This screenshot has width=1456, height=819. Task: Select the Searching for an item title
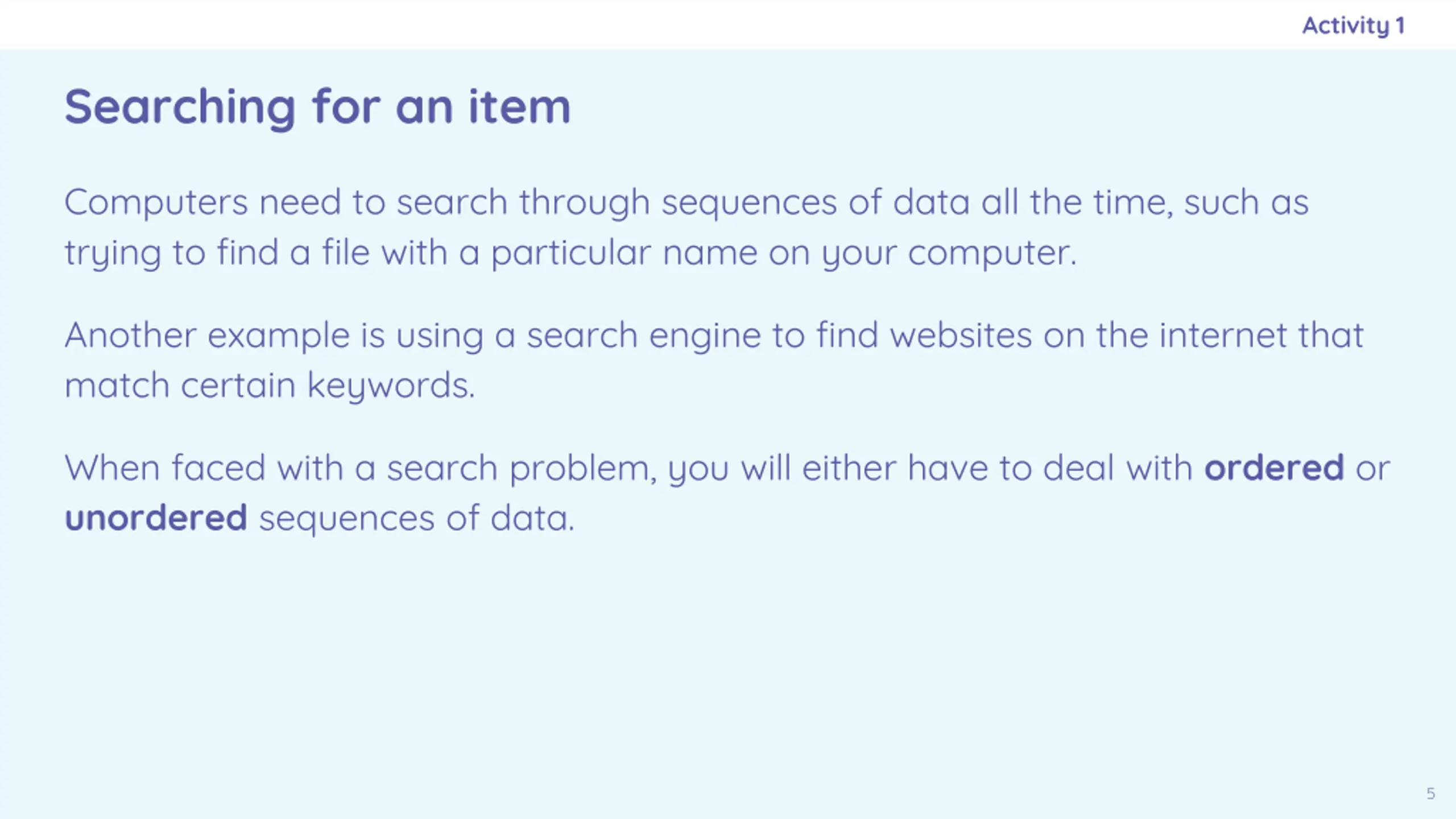tap(317, 107)
